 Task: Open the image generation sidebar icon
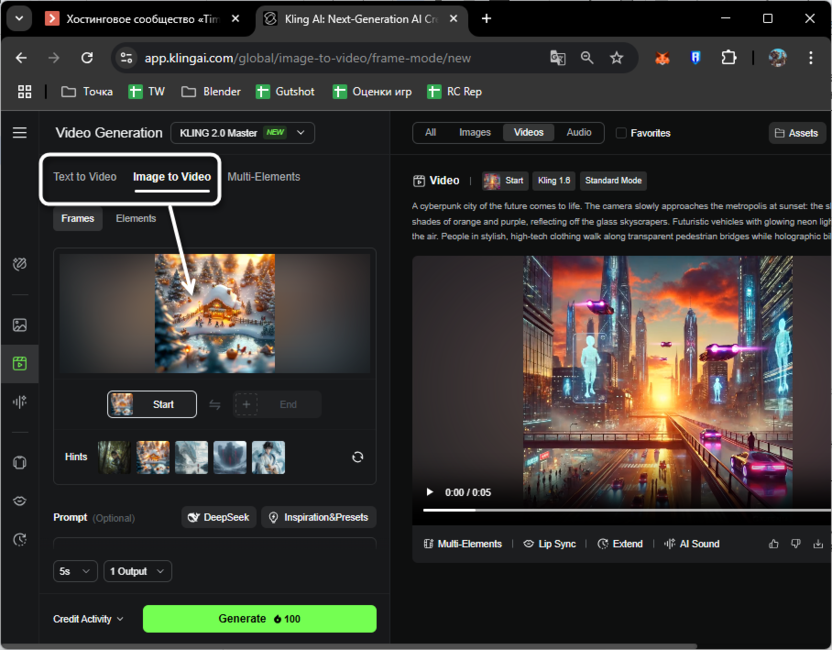tap(20, 325)
